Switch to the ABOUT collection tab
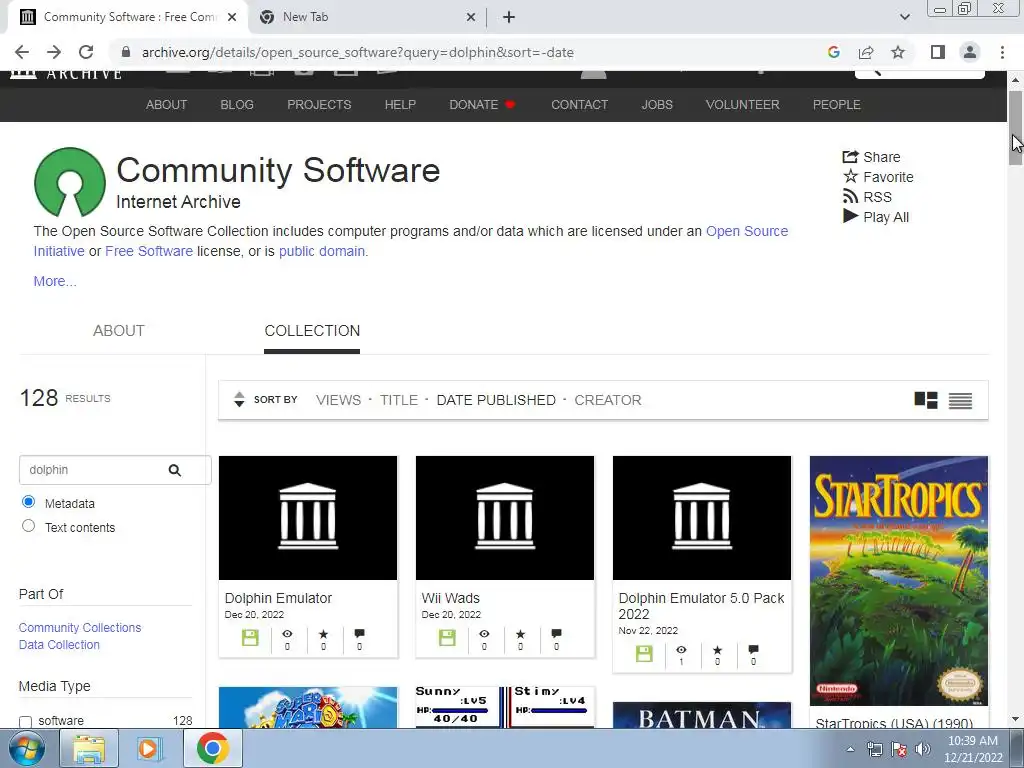 pos(119,330)
